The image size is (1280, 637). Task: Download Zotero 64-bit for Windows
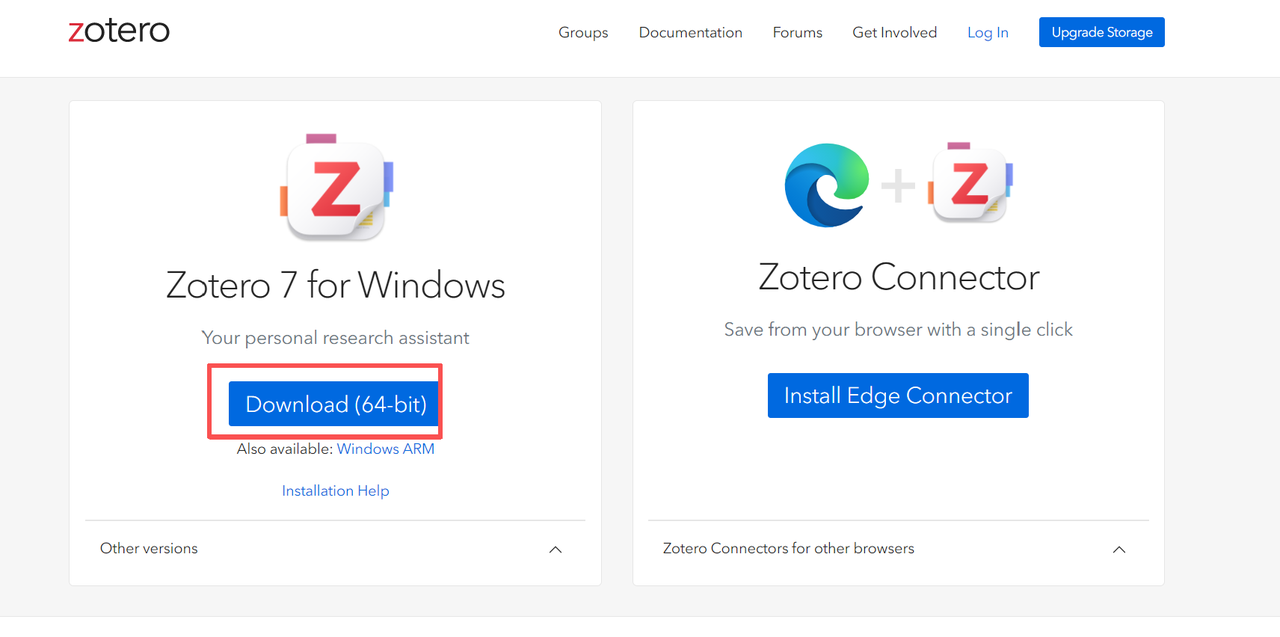(x=336, y=404)
